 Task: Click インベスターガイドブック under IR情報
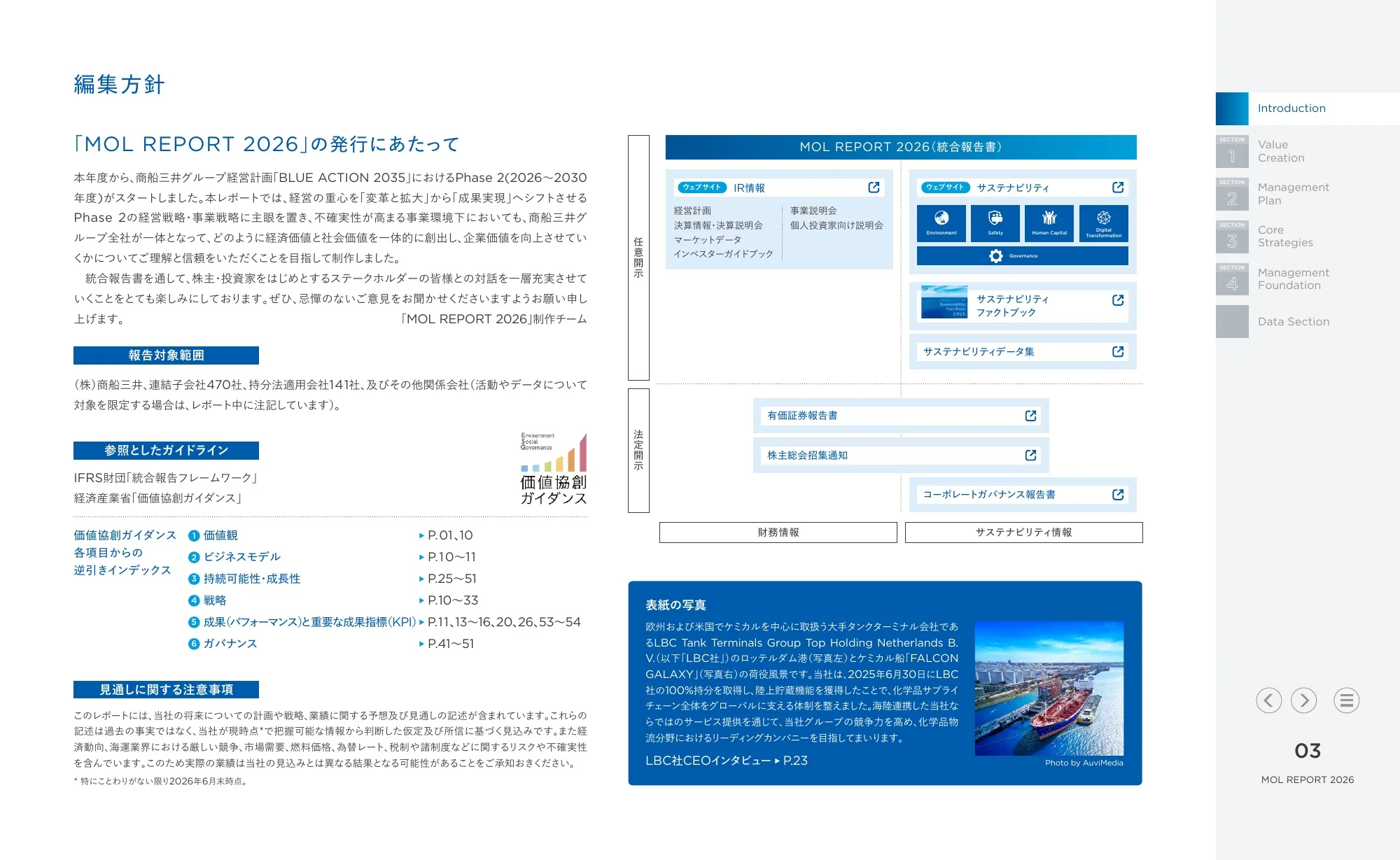[723, 254]
